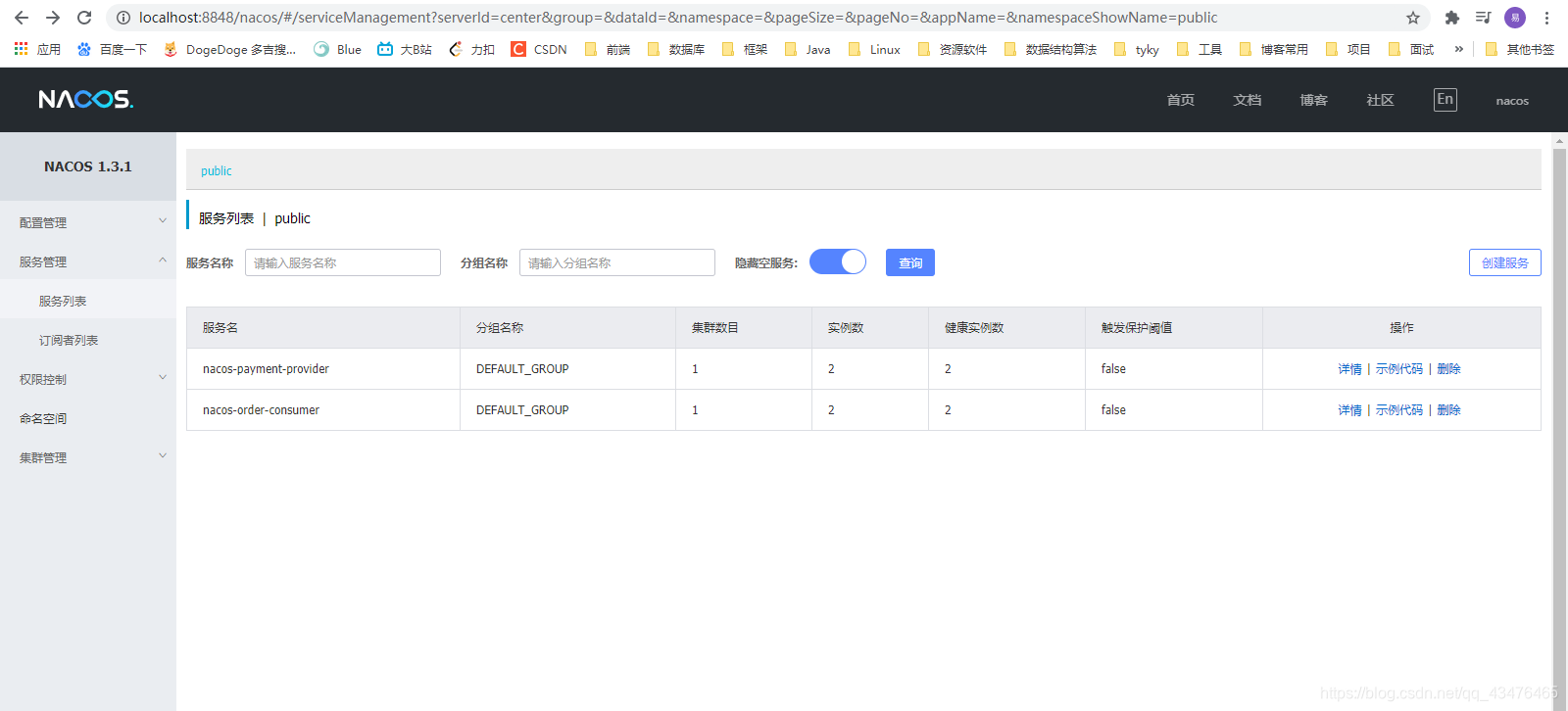This screenshot has height=711, width=1568.
Task: Collapse the 服务管理 menu chevron
Action: [163, 261]
